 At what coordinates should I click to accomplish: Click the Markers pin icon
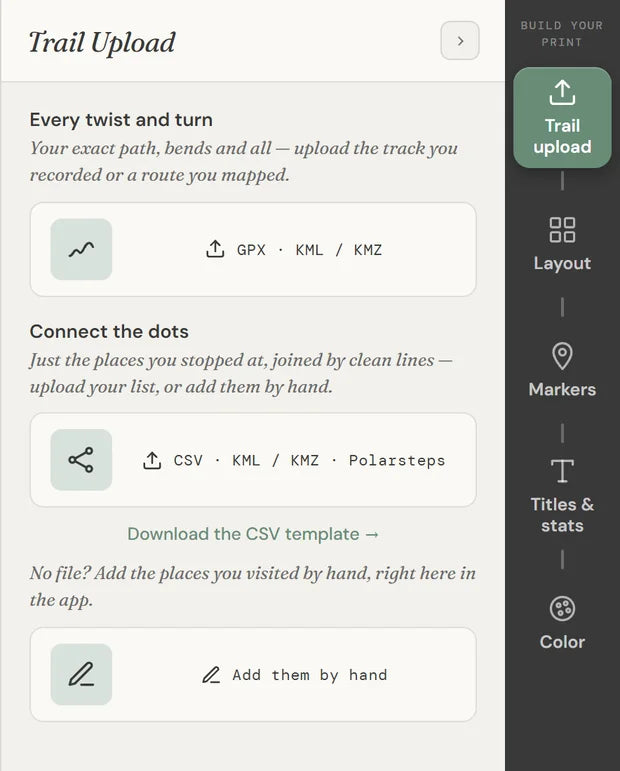tap(562, 356)
